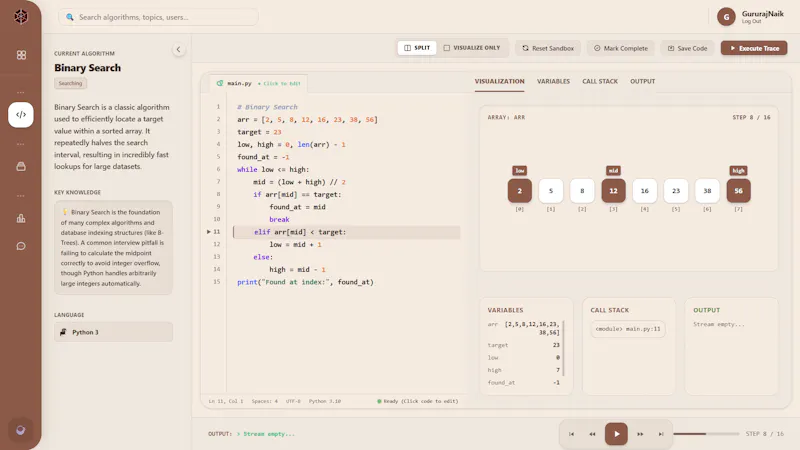Jump to the last step of the trace
Image resolution: width=800 pixels, height=450 pixels.
(x=661, y=434)
